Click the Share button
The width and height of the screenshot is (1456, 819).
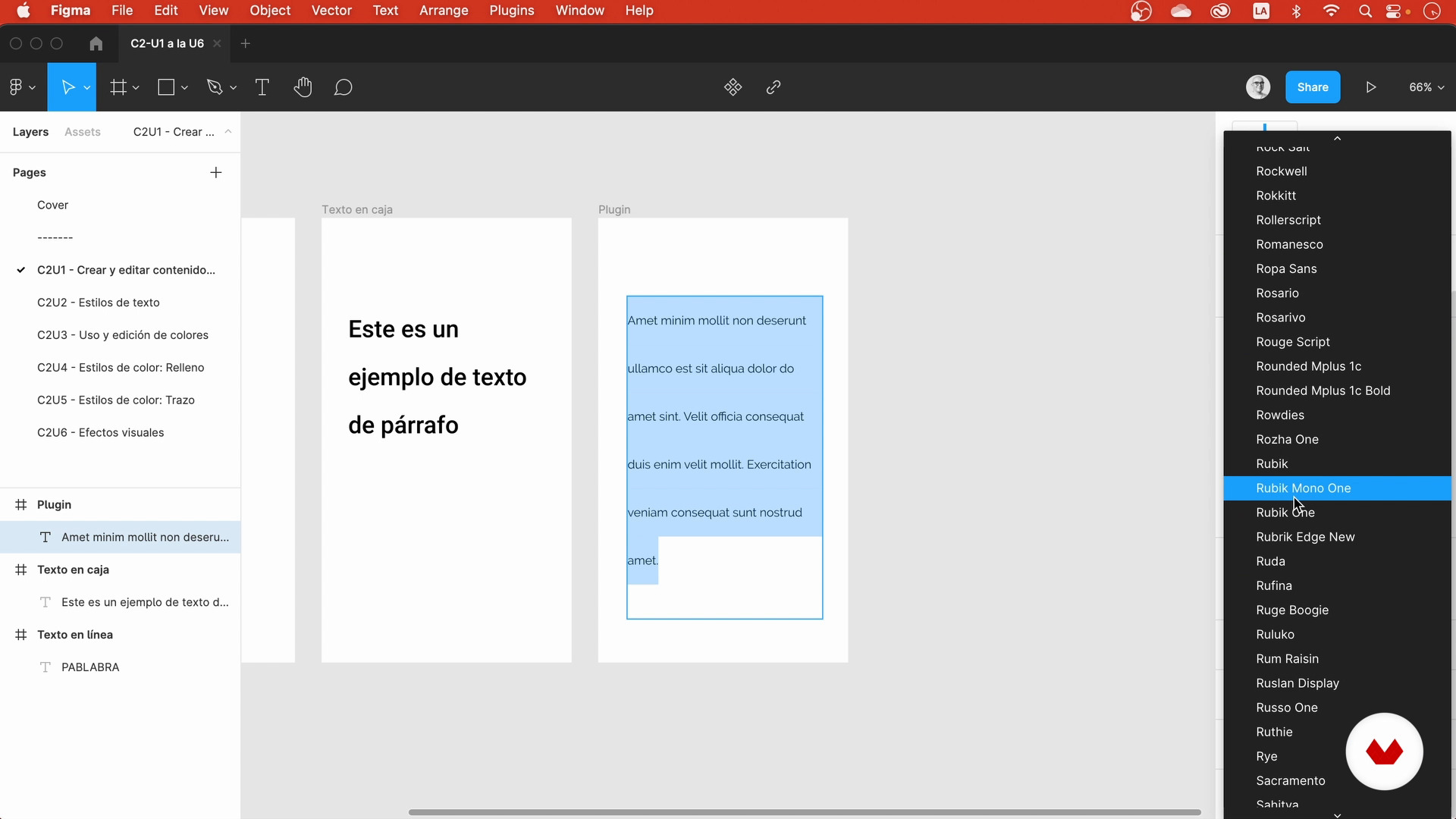pyautogui.click(x=1313, y=87)
